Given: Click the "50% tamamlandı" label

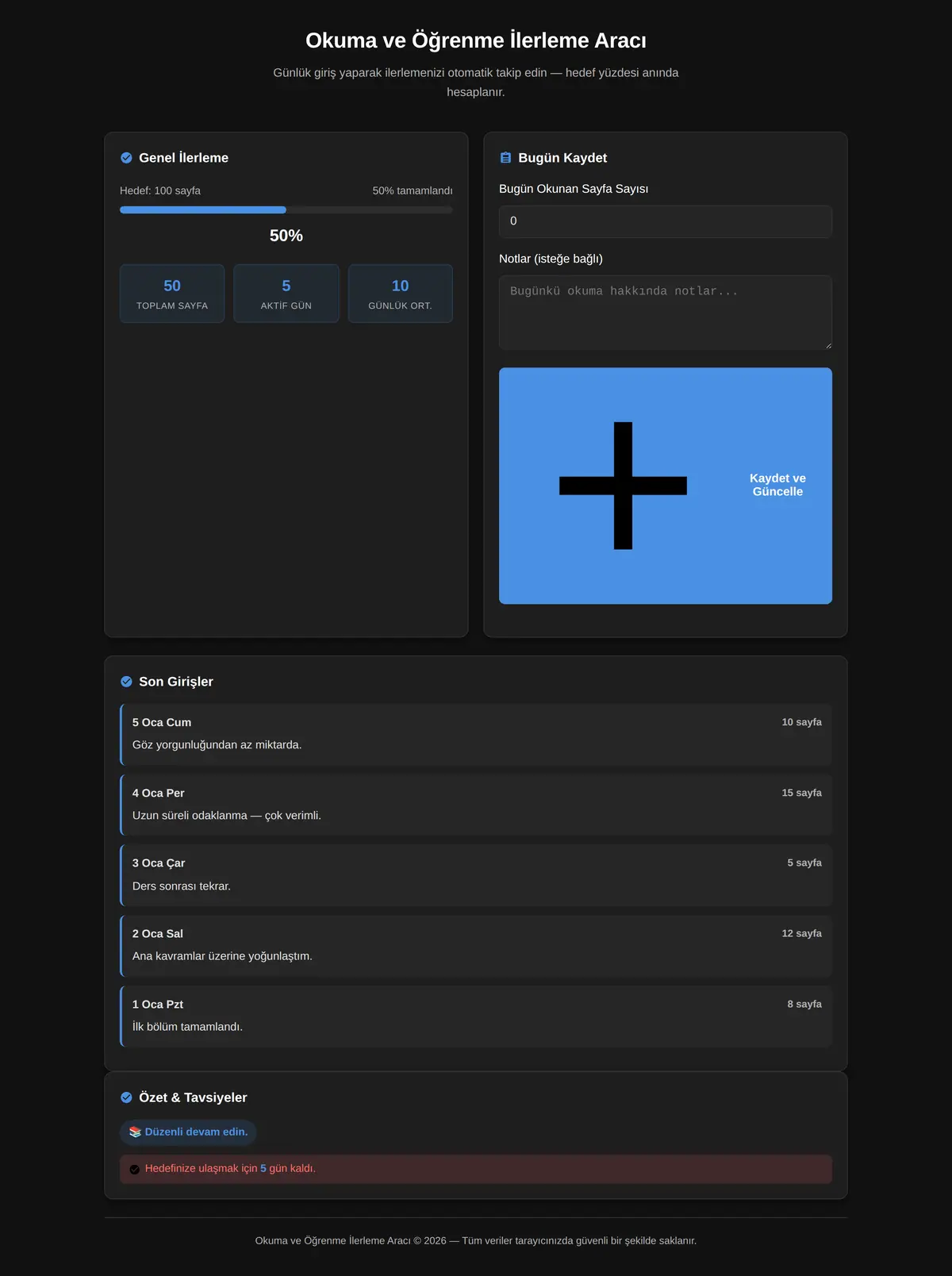Looking at the screenshot, I should (413, 190).
